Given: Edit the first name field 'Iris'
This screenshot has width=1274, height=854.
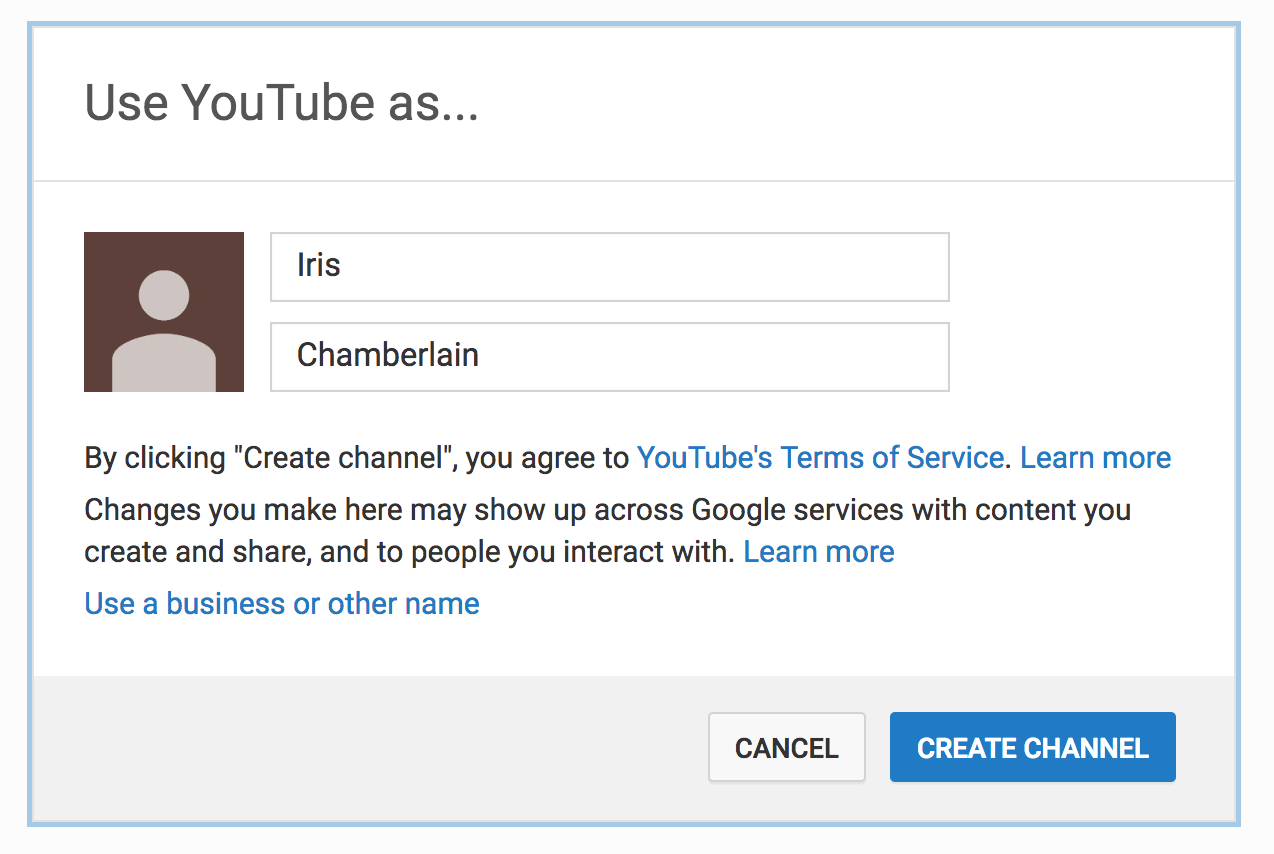Looking at the screenshot, I should (x=609, y=267).
